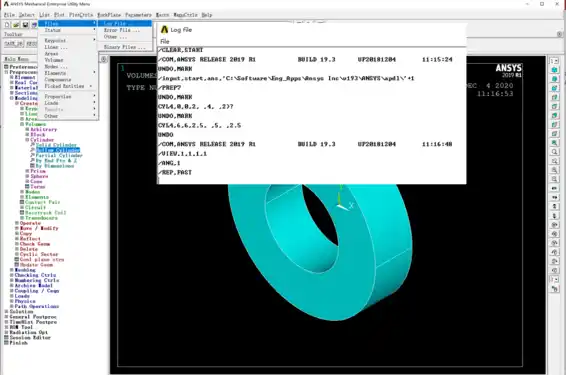This screenshot has width=566, height=375.
Task: Click the SAVE_DB toolbar button
Action: coord(14,43)
